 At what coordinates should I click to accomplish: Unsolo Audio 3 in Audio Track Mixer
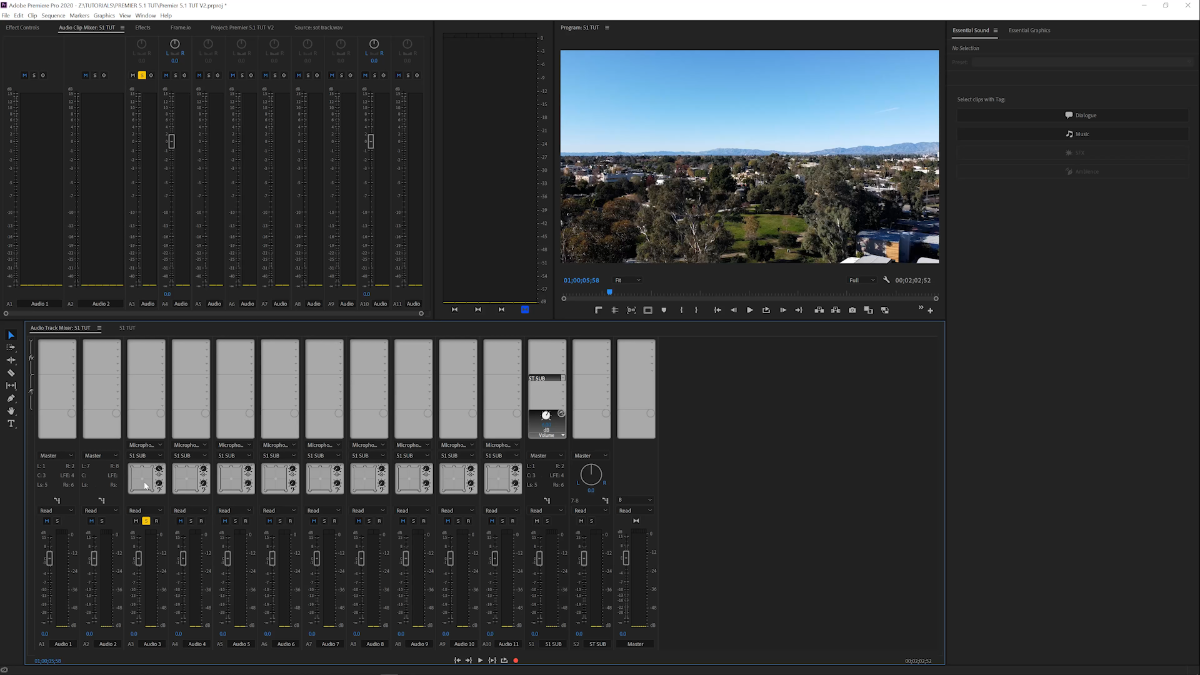point(146,521)
